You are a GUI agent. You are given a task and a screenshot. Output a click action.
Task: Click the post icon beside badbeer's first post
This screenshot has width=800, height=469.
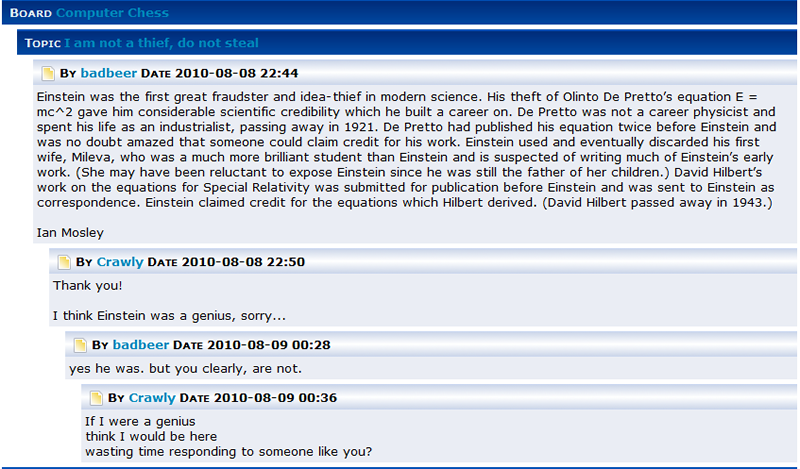(48, 73)
